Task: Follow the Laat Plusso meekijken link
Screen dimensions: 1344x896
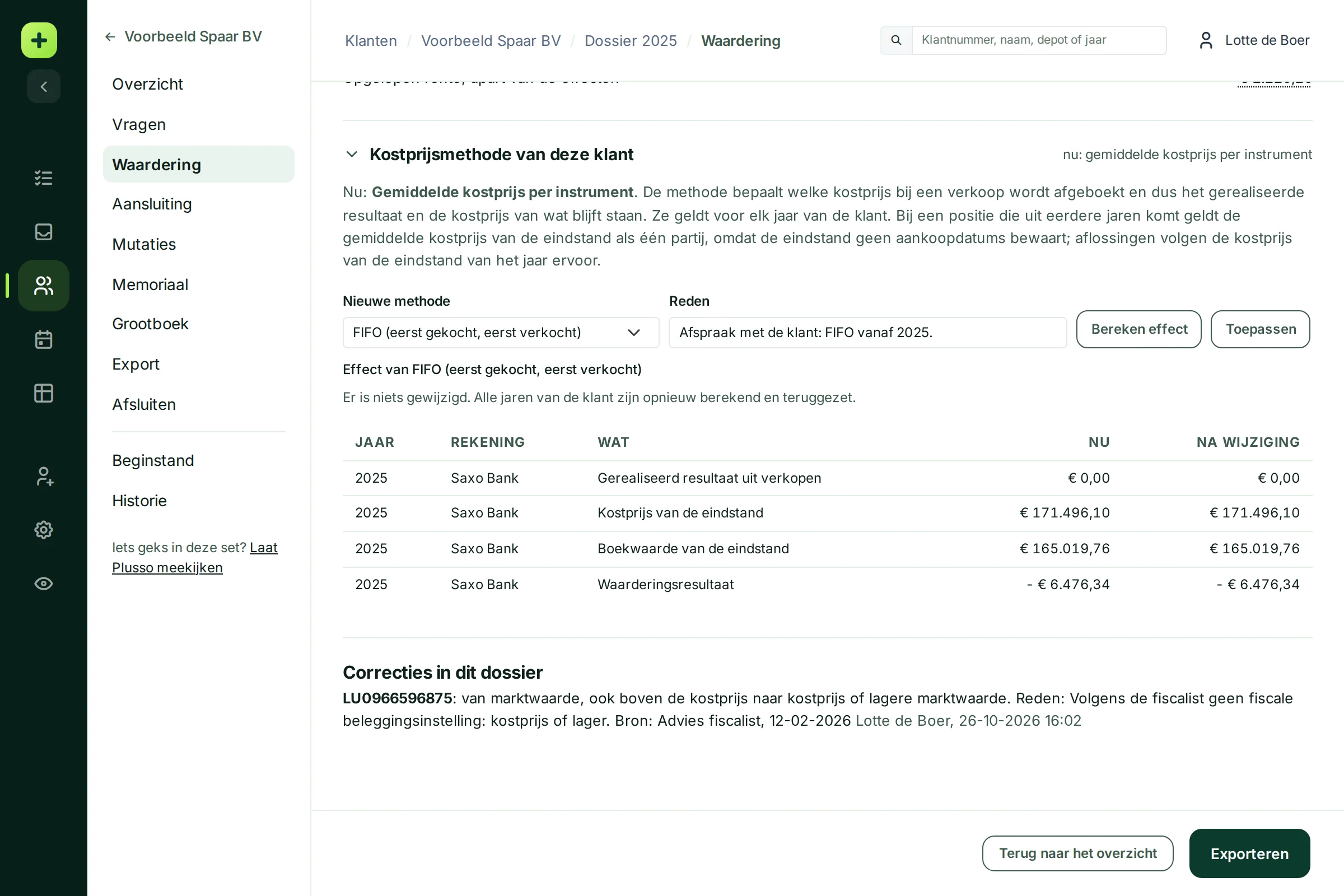Action: pos(194,558)
